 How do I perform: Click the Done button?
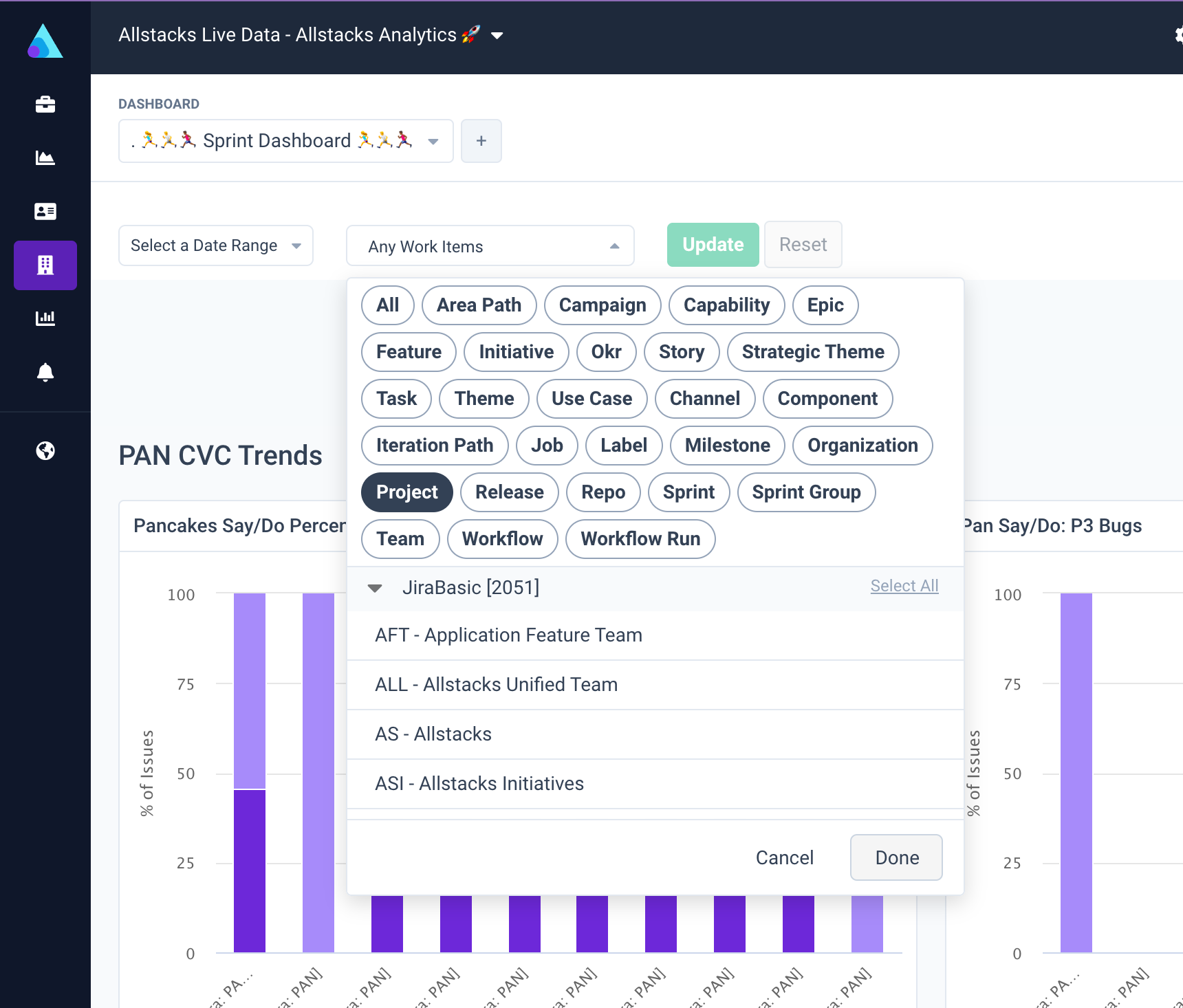tap(897, 857)
